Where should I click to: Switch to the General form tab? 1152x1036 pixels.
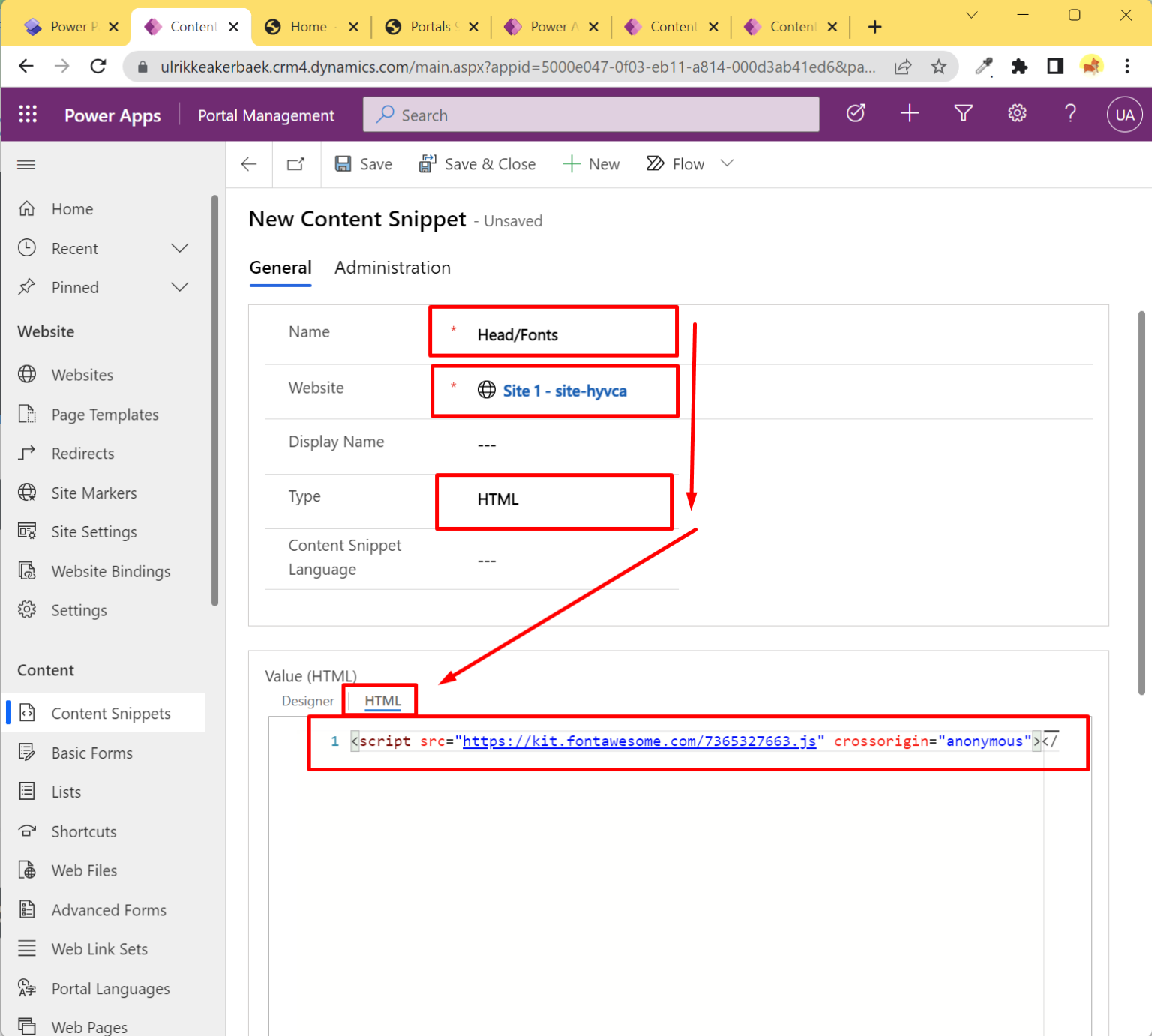(x=280, y=268)
